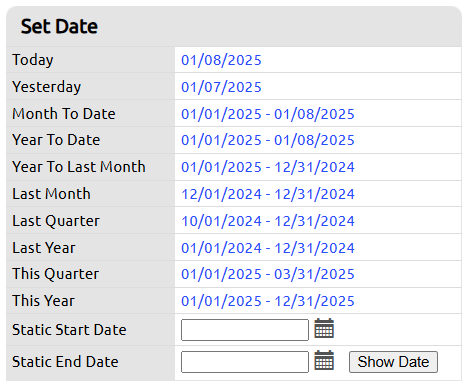Focus the Static Start Date text field
Screen dimensions: 465x385
tap(245, 330)
